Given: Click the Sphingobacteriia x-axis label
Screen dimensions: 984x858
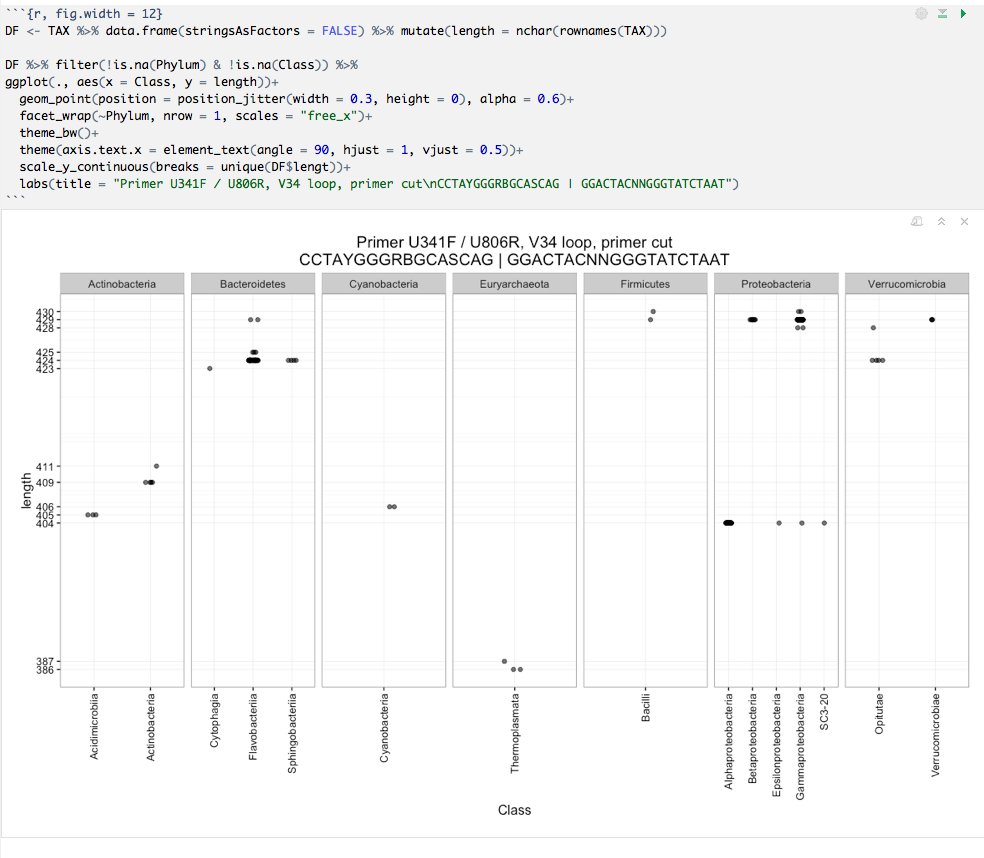Looking at the screenshot, I should click(x=292, y=733).
